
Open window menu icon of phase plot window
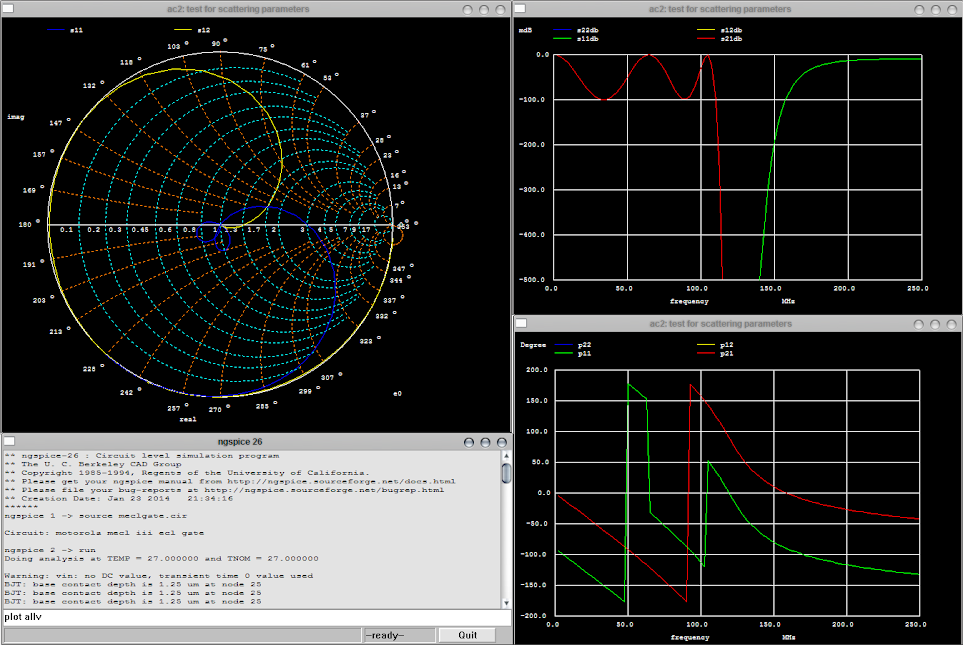521,323
